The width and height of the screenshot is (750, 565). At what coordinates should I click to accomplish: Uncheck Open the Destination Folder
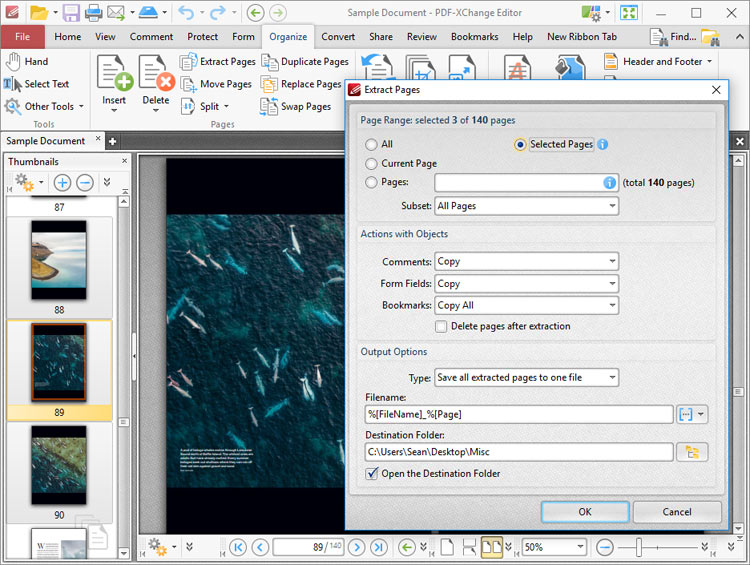[372, 474]
